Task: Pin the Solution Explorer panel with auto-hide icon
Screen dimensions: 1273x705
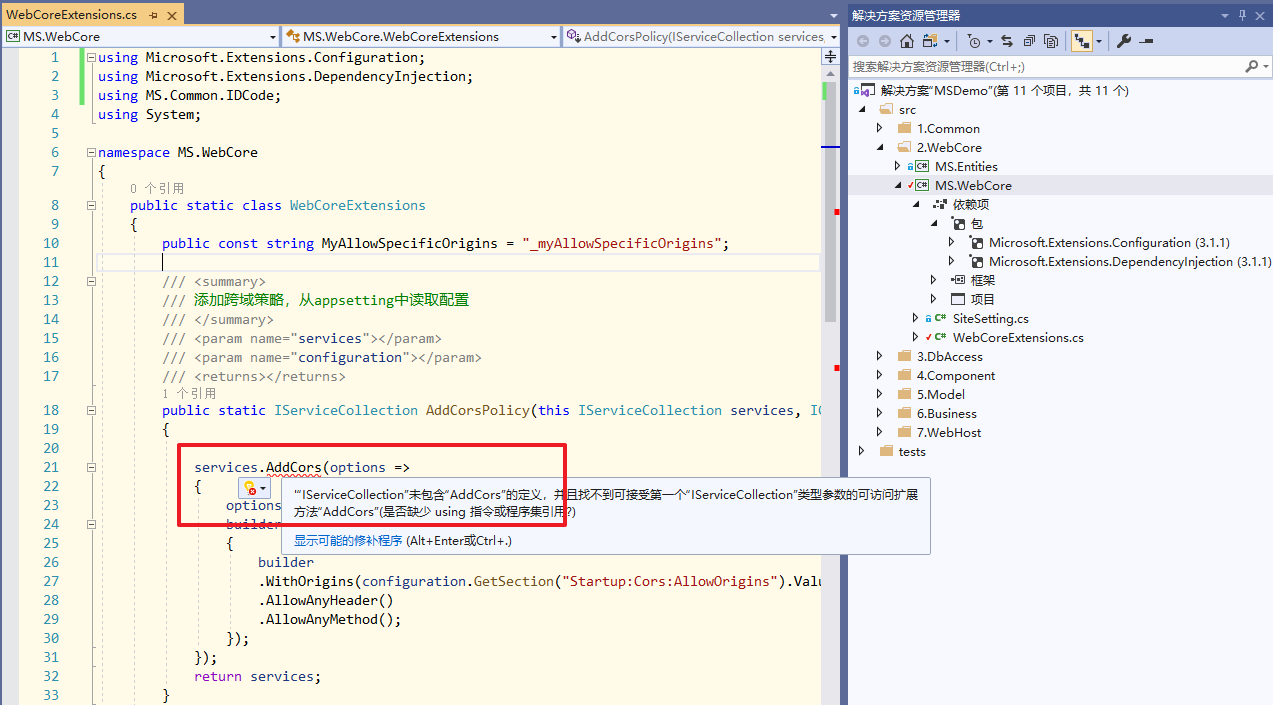Action: pos(1243,15)
